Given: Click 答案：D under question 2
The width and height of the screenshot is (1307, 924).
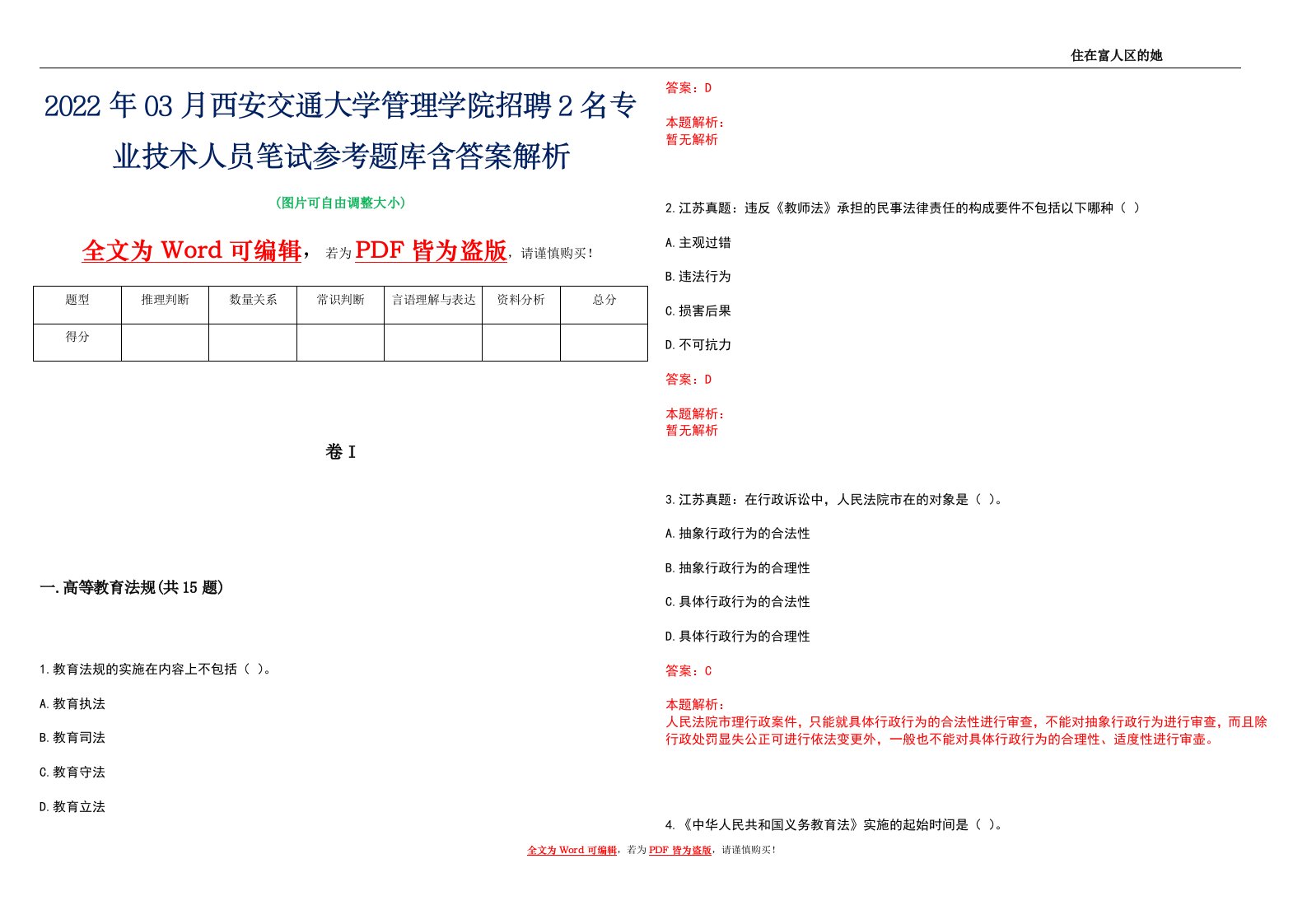Looking at the screenshot, I should [x=689, y=380].
